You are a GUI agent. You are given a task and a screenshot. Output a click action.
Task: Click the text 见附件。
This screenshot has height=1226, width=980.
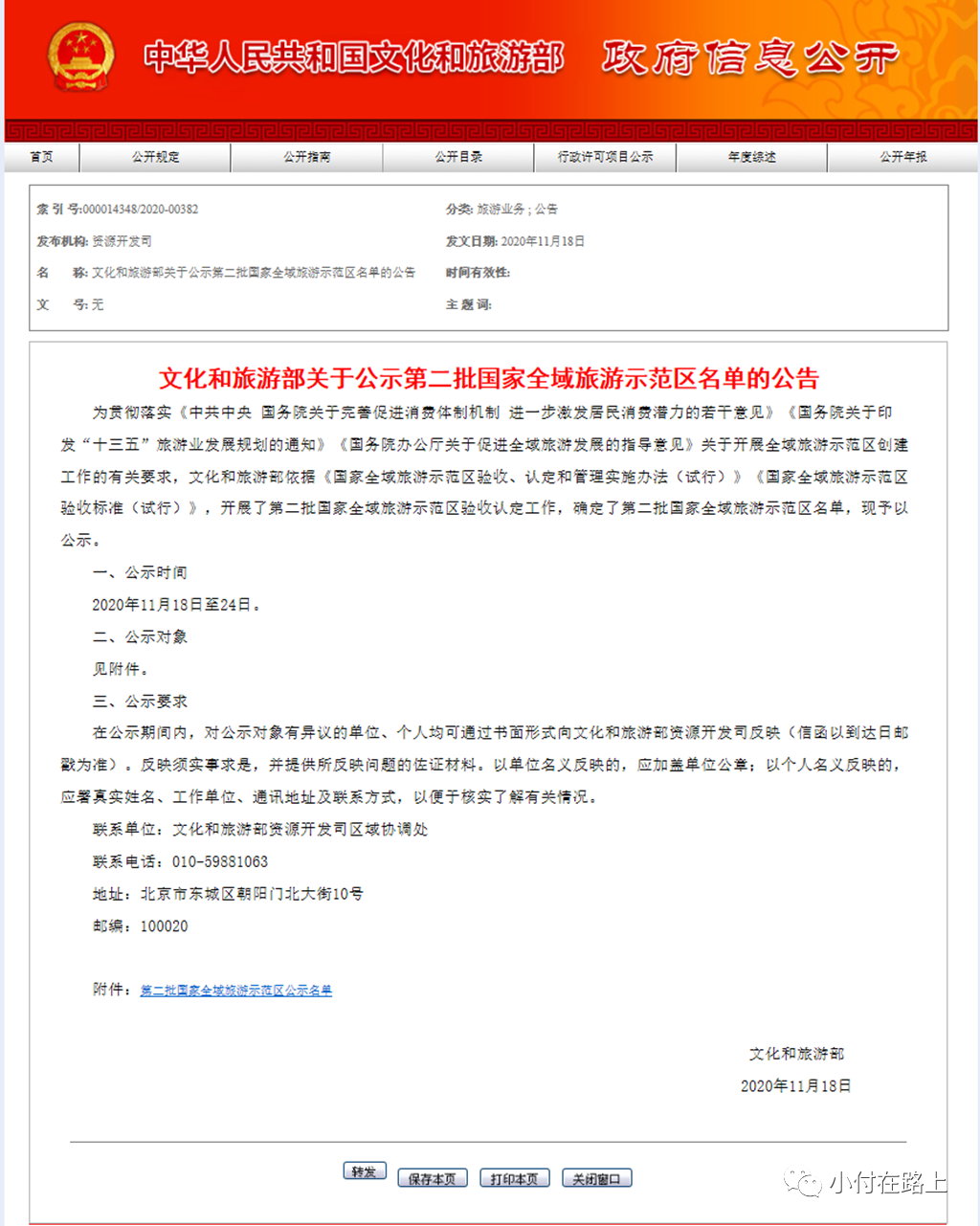[121, 669]
